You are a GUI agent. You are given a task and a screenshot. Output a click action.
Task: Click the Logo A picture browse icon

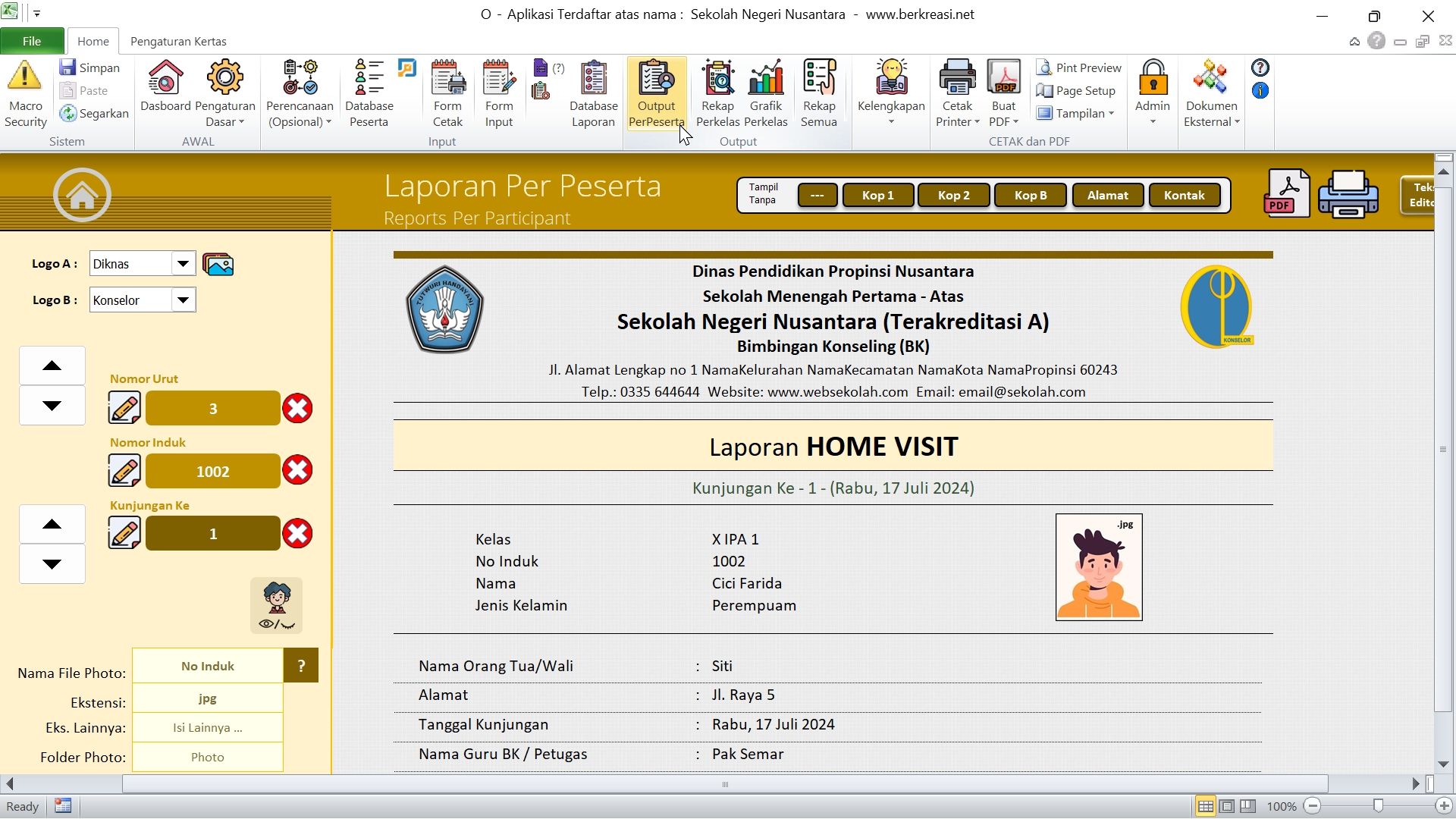[218, 264]
